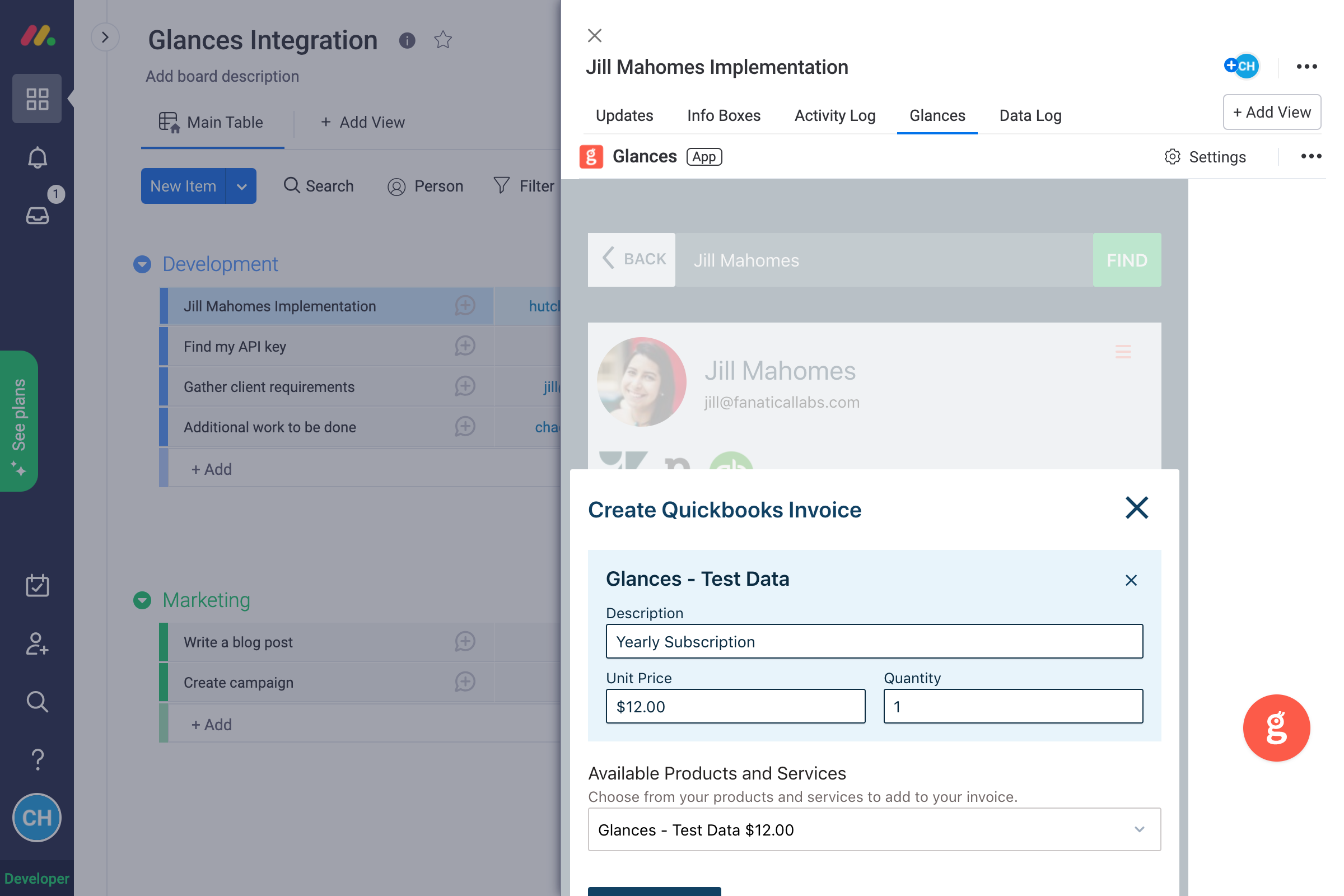This screenshot has height=896, width=1344.
Task: Open the inbox tray icon
Action: 37,216
